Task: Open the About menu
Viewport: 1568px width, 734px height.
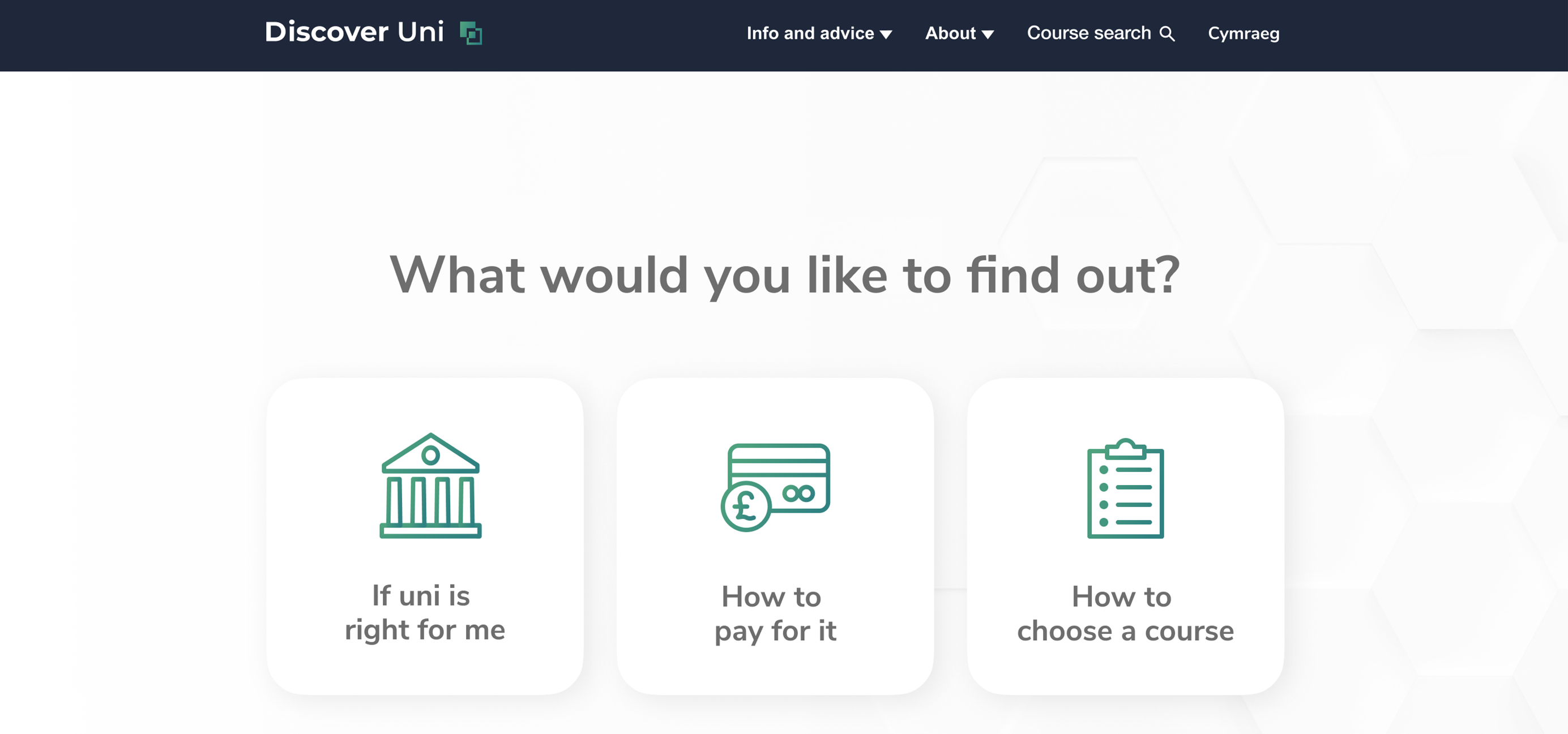Action: (x=959, y=33)
